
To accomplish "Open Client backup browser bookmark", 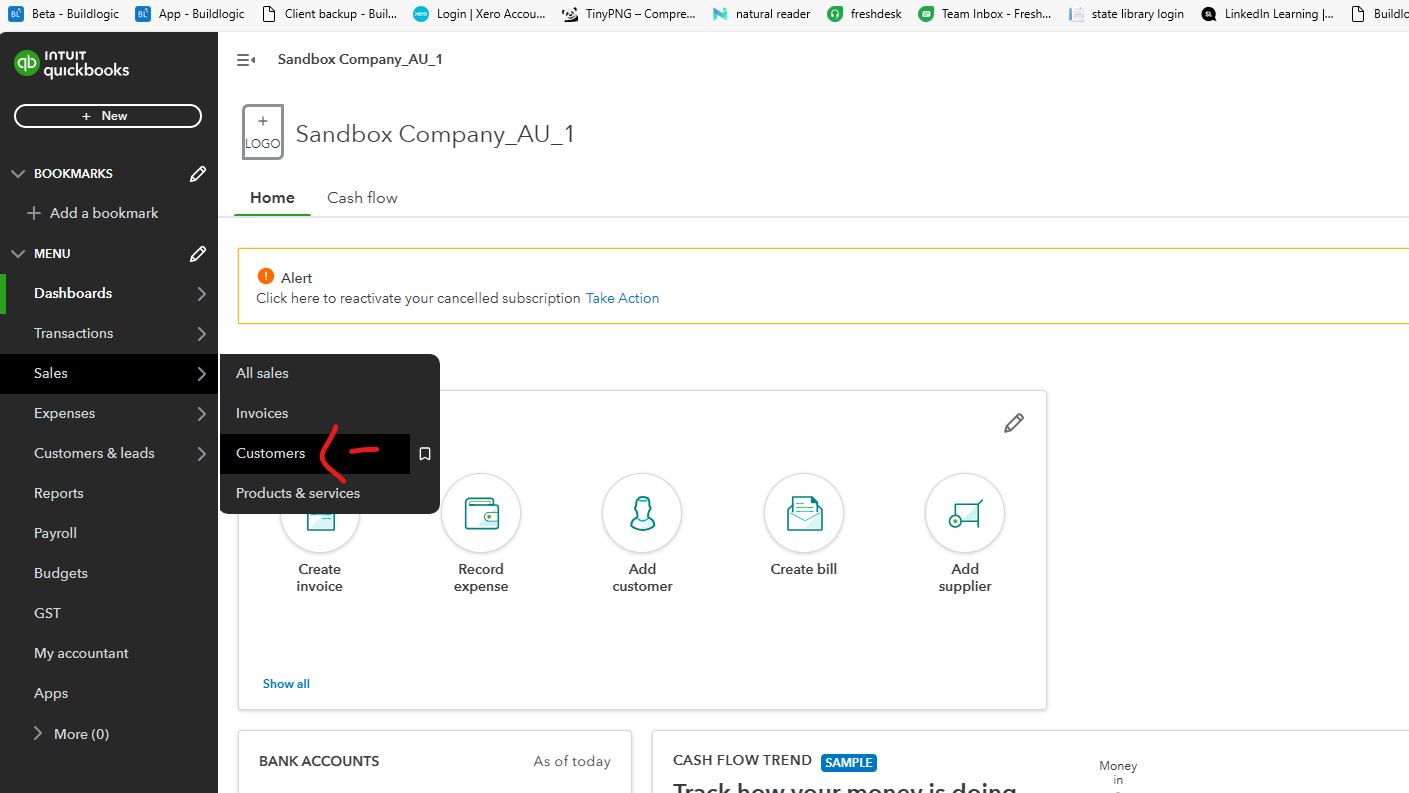I will pos(329,14).
